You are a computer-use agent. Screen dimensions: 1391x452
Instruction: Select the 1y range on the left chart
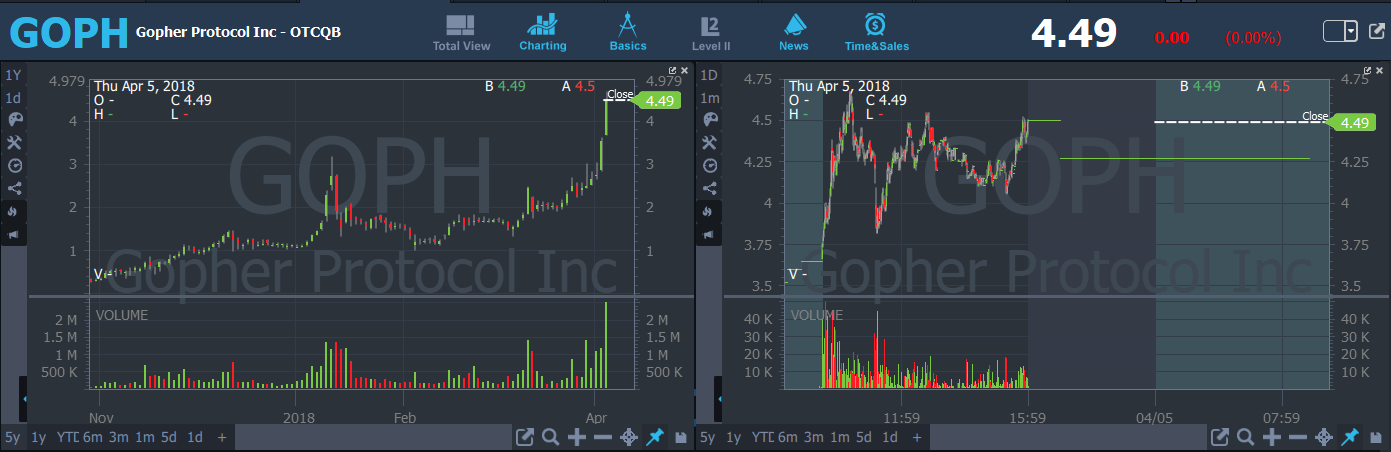click(x=38, y=437)
